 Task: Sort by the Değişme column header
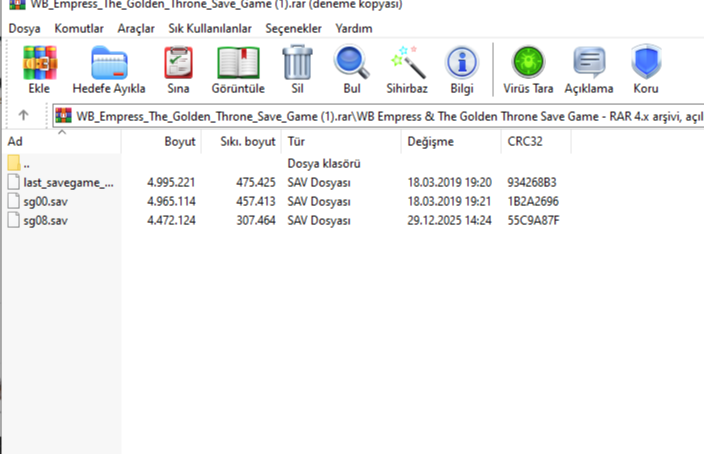tap(451, 141)
